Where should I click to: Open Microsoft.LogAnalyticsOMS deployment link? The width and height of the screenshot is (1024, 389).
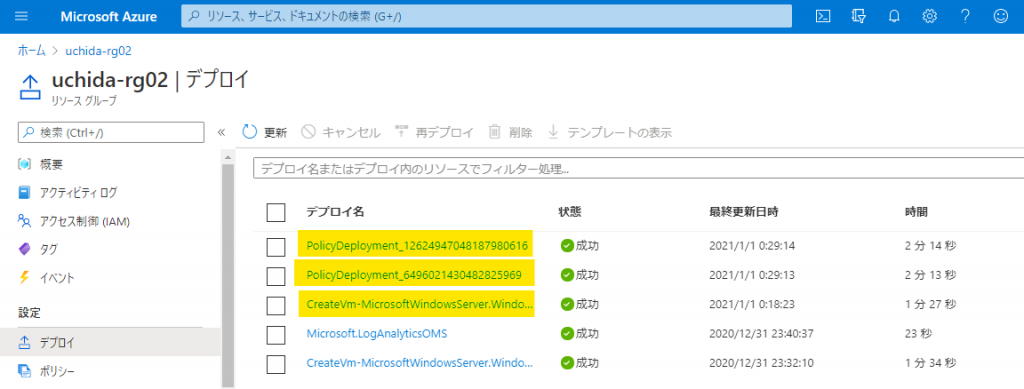pos(377,334)
